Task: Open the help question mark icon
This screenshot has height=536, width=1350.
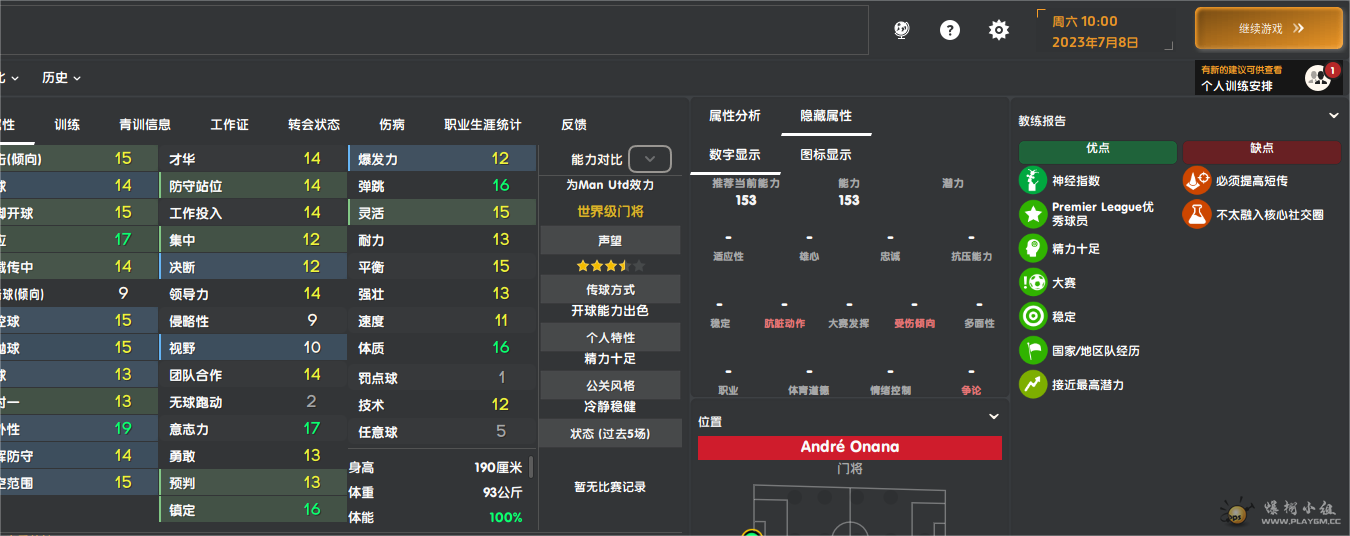Action: tap(950, 30)
